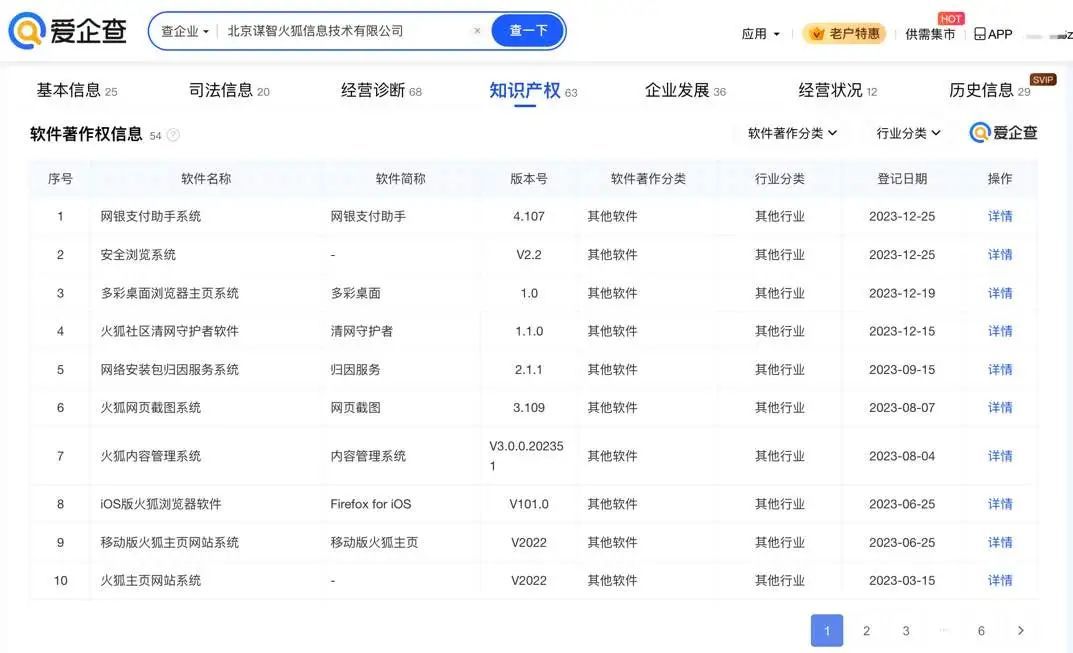
Task: View 详情 for iOS版火狐浏览器软件
Action: [1000, 504]
